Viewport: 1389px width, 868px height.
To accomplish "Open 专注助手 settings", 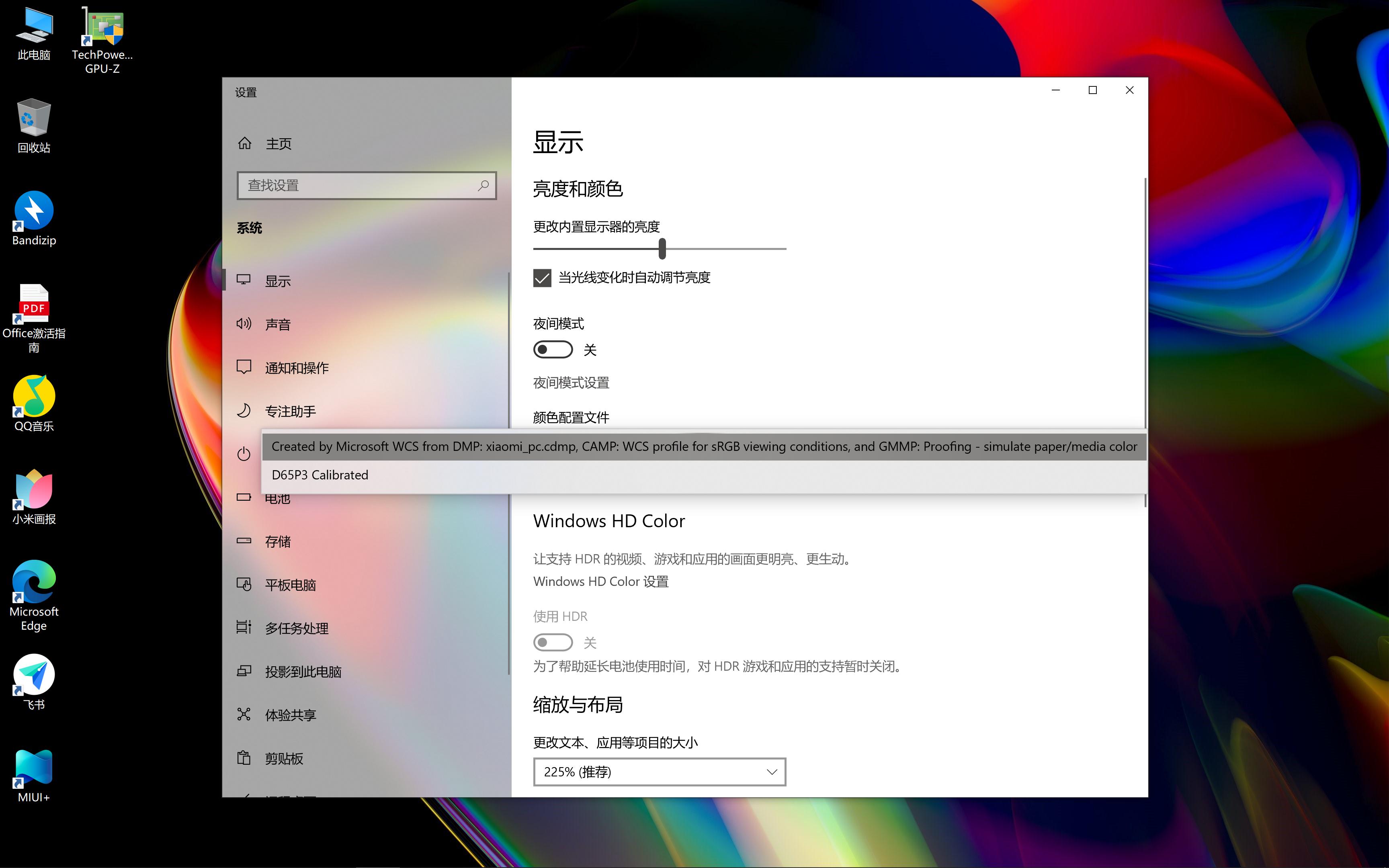I will [291, 411].
